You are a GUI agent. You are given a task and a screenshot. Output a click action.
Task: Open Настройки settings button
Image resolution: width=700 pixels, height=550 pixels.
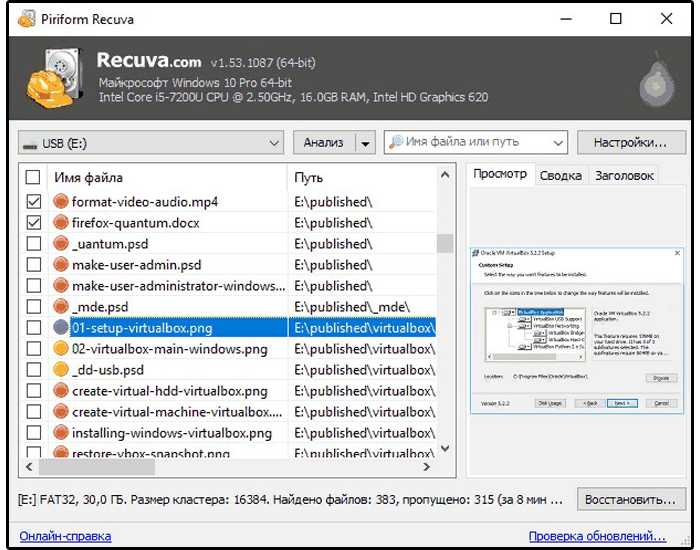[x=631, y=142]
